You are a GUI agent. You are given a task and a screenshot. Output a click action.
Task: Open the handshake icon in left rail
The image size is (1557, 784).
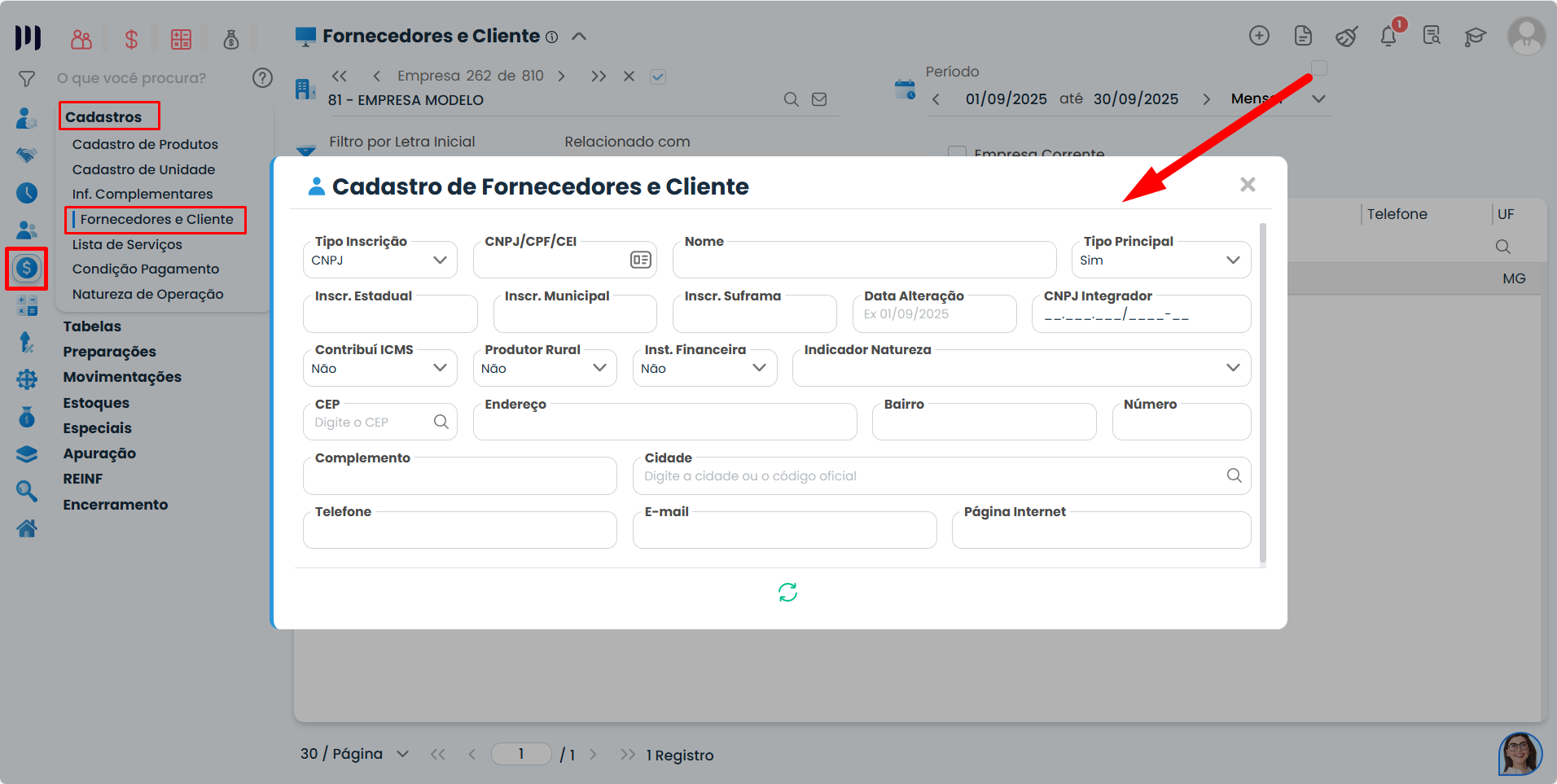[x=27, y=155]
